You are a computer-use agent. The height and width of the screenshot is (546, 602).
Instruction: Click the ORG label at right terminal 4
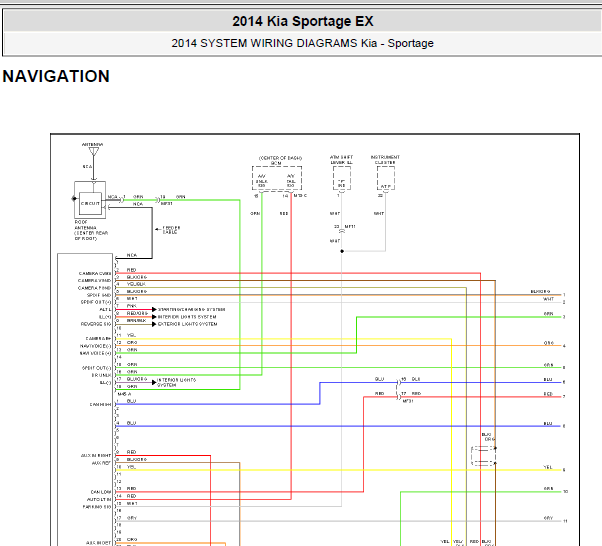coord(549,343)
